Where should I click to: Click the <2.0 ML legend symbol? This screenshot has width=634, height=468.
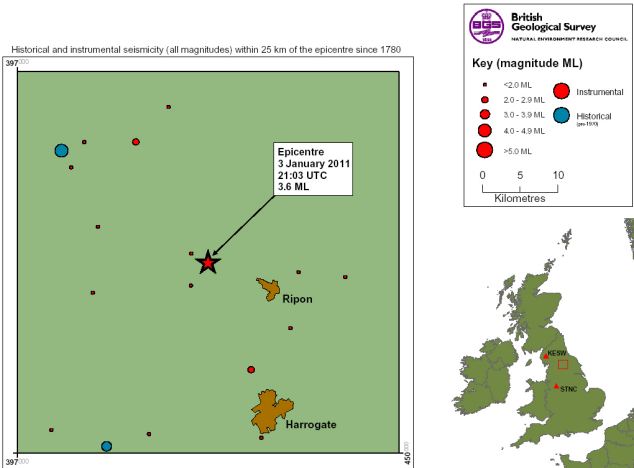(x=485, y=85)
